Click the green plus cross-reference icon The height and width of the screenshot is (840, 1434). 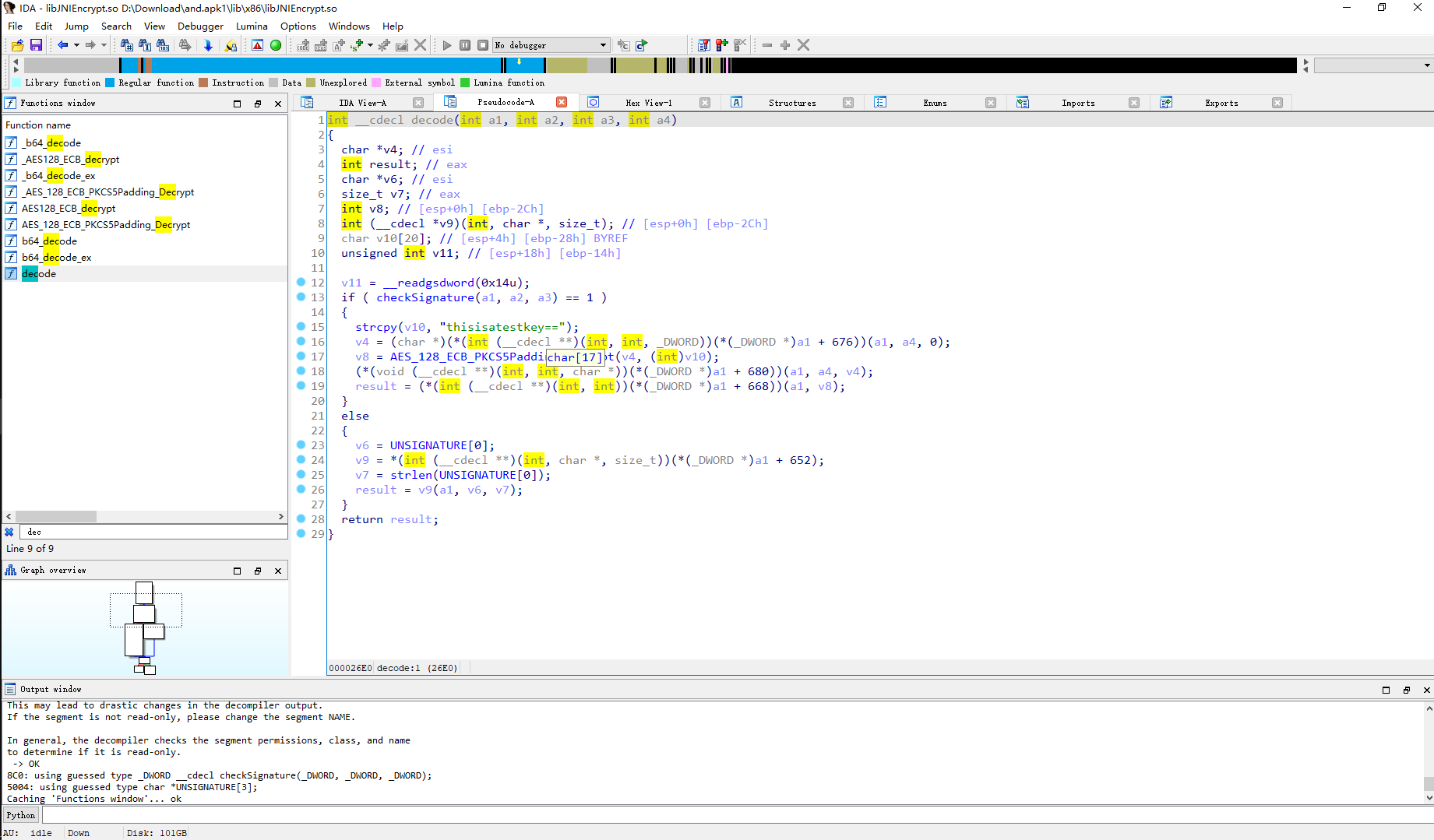click(x=357, y=45)
